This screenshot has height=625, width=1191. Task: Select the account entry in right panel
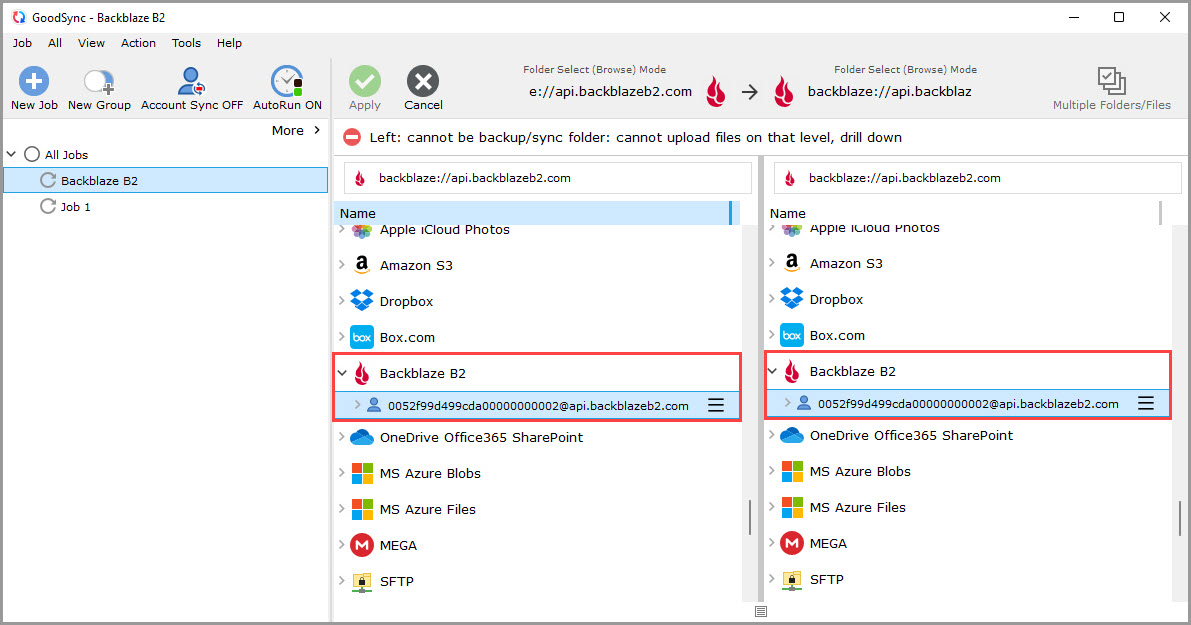coord(967,403)
